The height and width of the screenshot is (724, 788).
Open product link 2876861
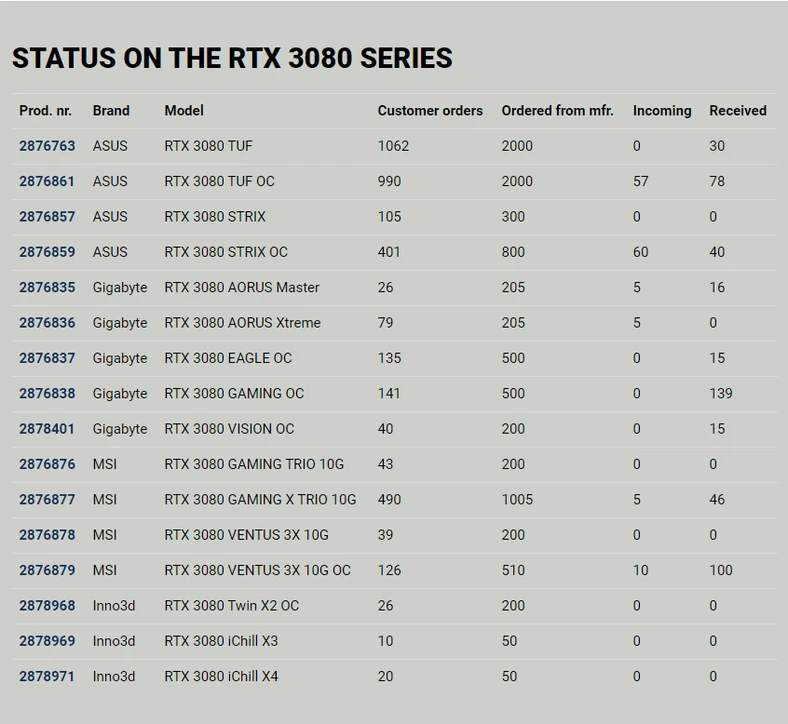(47, 181)
